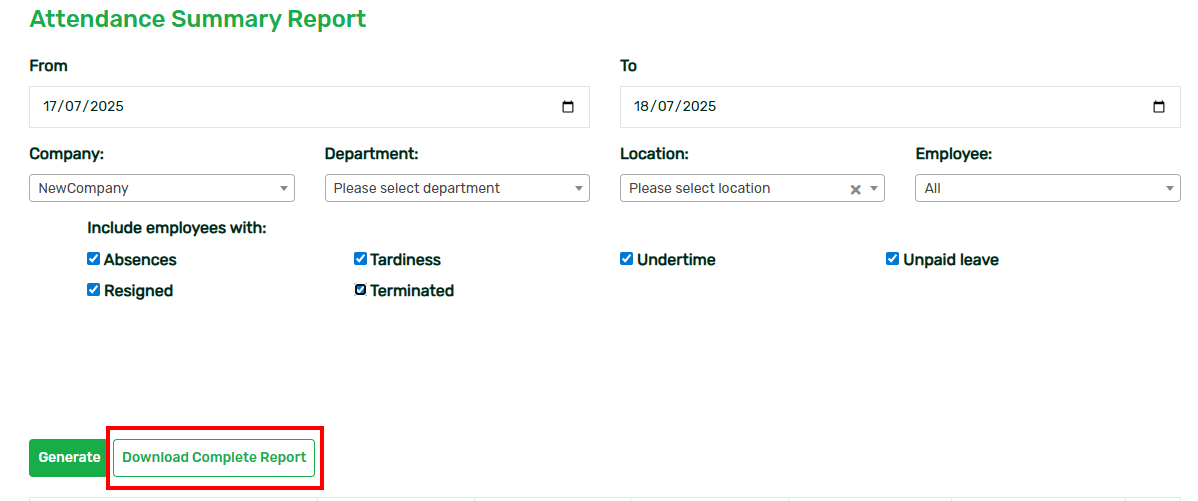Open the To date calendar picker icon

1158,107
